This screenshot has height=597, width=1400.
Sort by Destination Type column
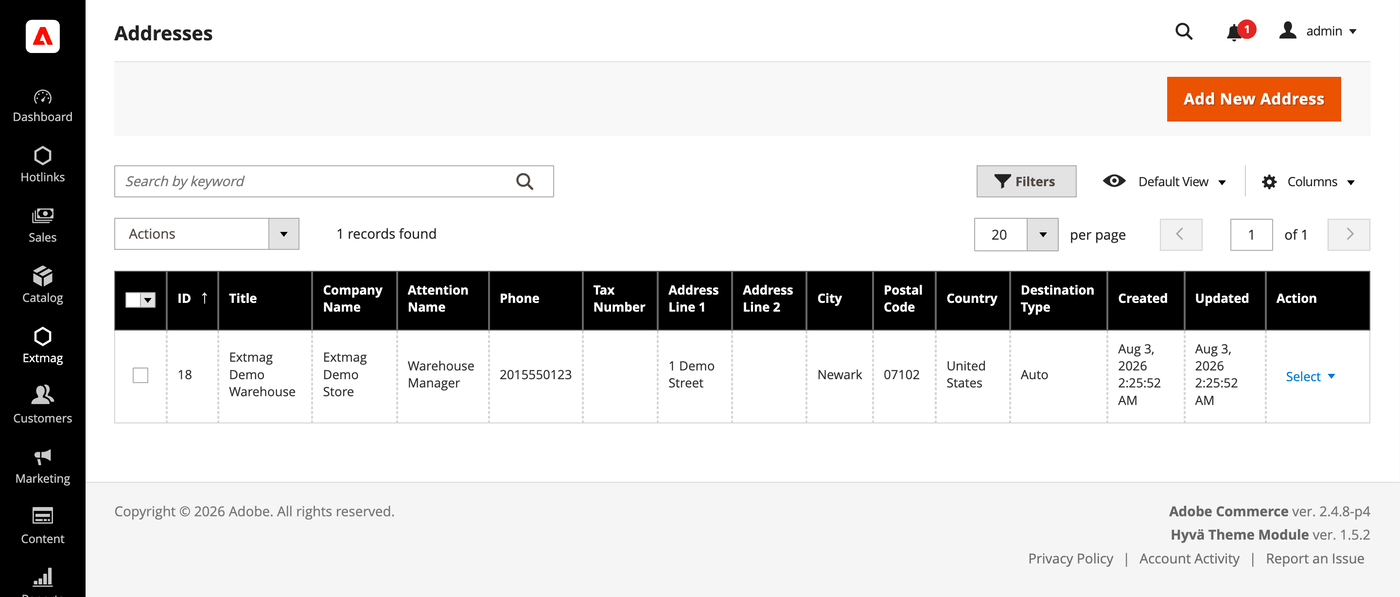1059,298
